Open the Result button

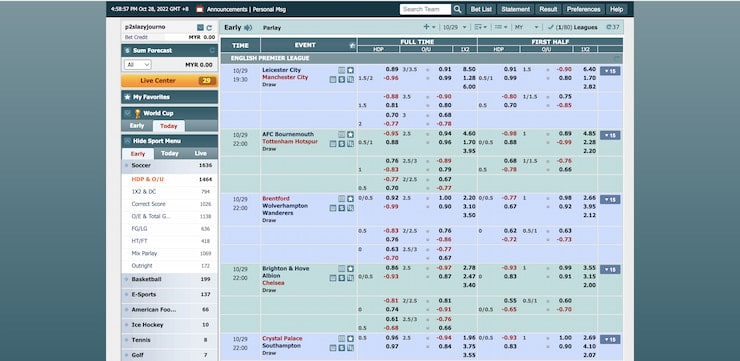tap(548, 9)
